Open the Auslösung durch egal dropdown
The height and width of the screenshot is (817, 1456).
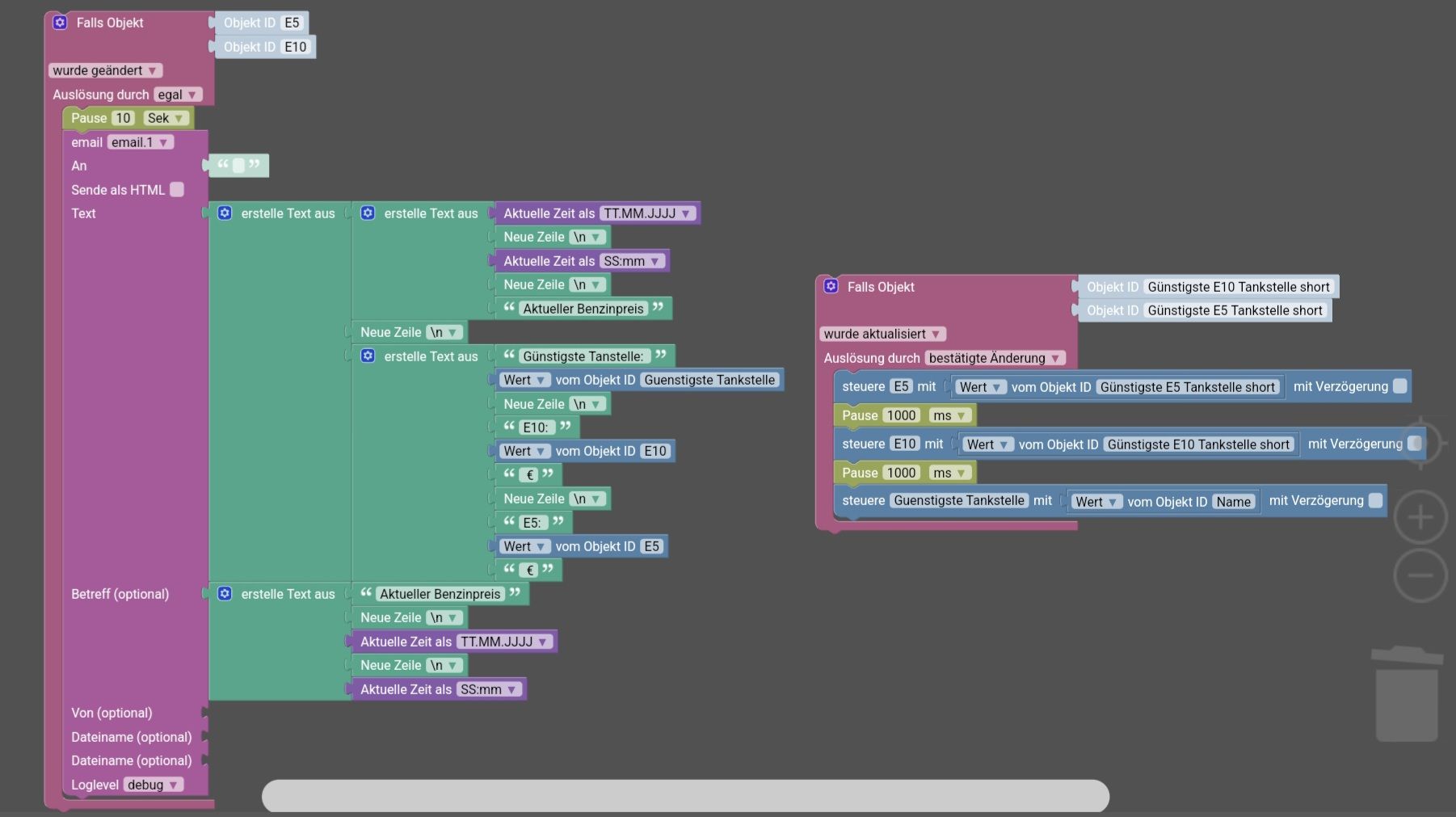(178, 95)
